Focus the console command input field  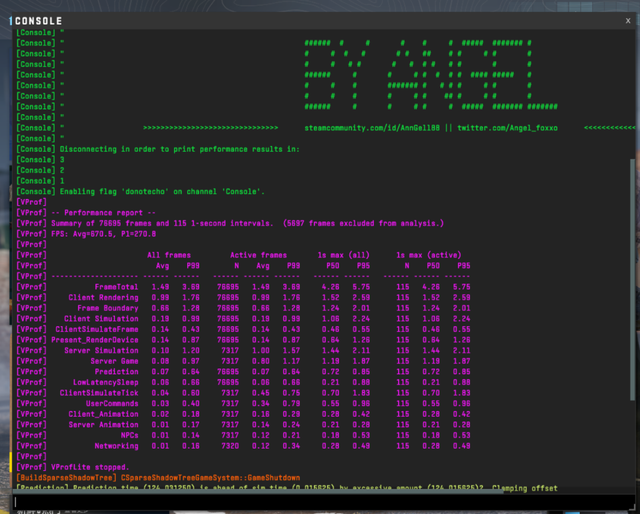[x=324, y=502]
